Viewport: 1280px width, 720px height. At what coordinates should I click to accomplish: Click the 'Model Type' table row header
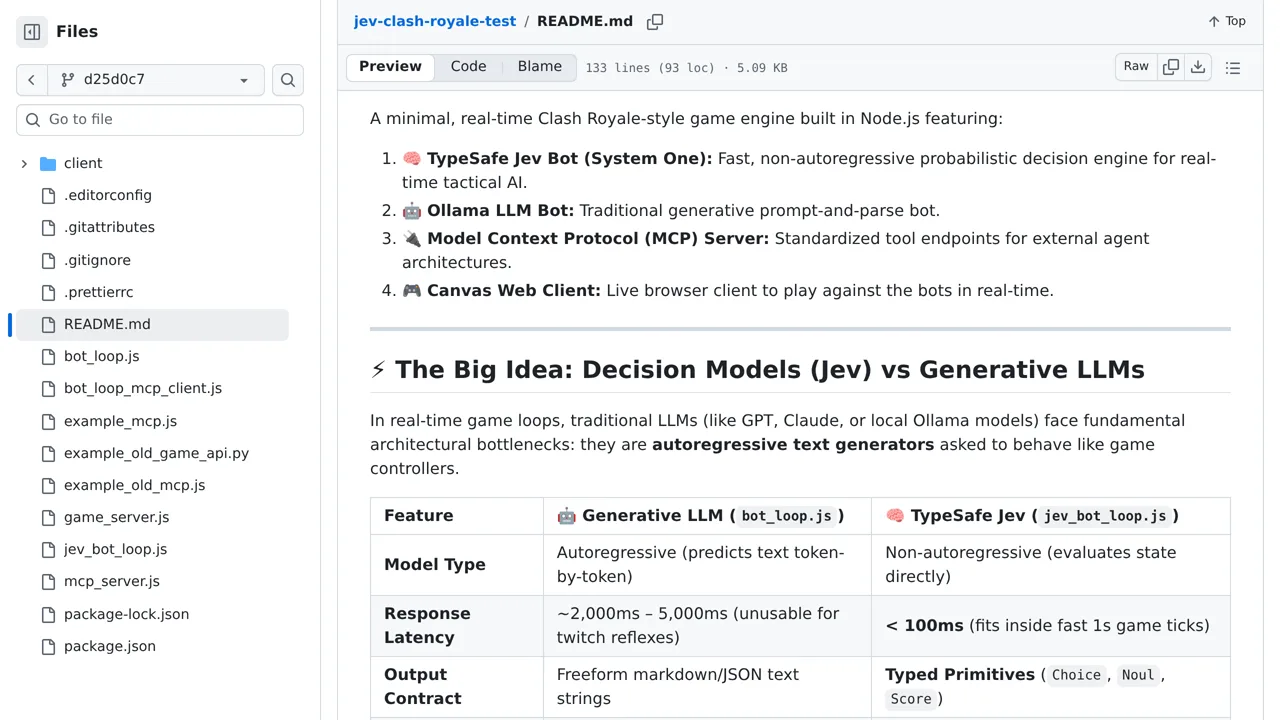pyautogui.click(x=457, y=565)
